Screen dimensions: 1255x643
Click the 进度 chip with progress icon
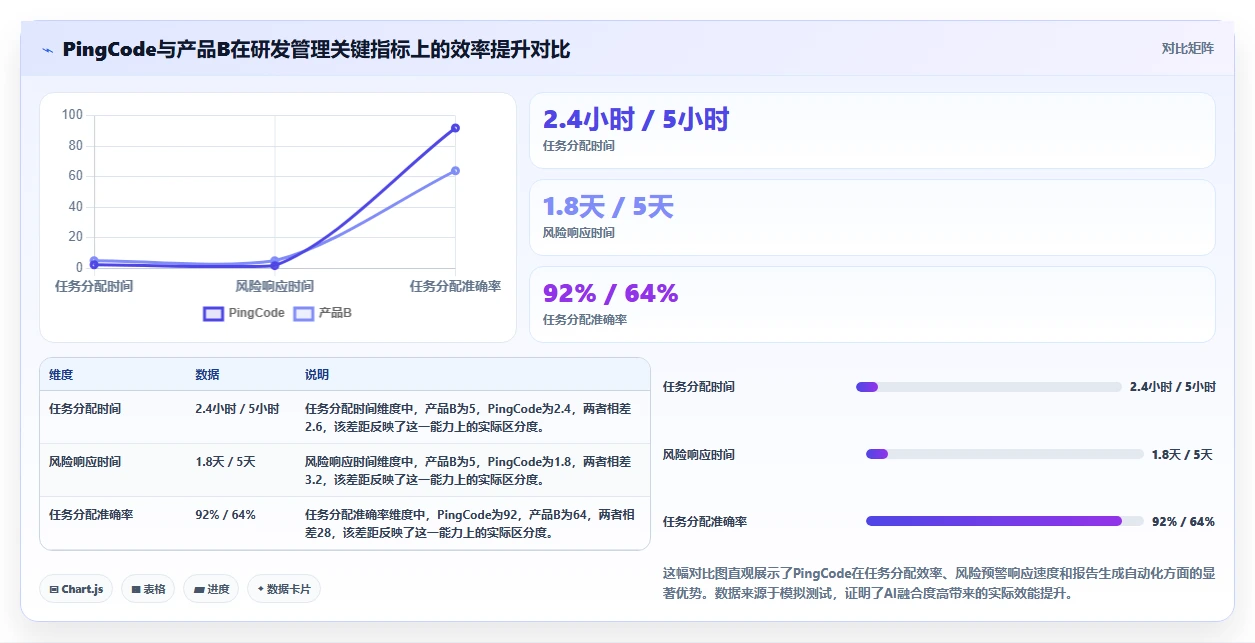212,589
